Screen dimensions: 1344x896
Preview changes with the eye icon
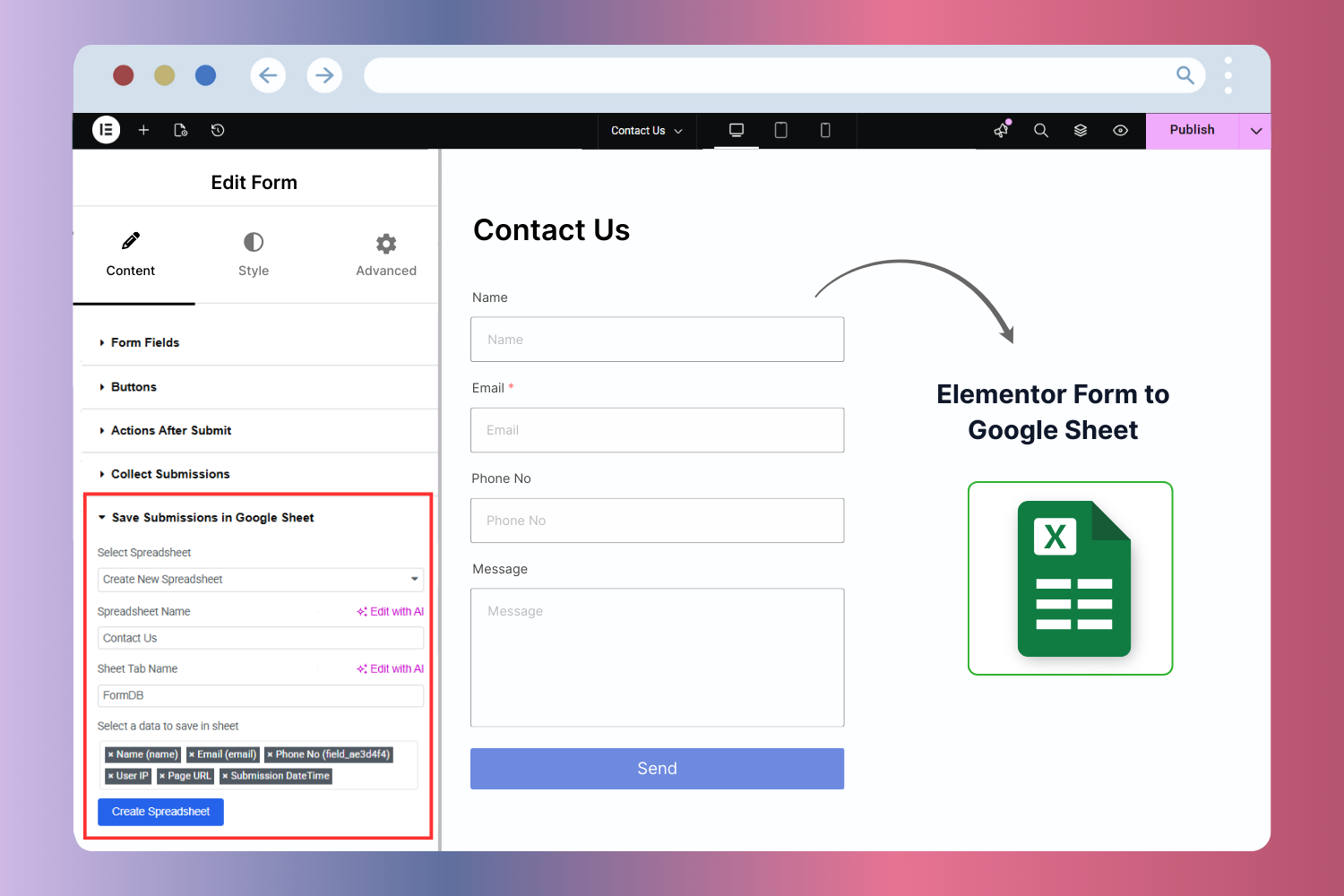pos(1120,130)
